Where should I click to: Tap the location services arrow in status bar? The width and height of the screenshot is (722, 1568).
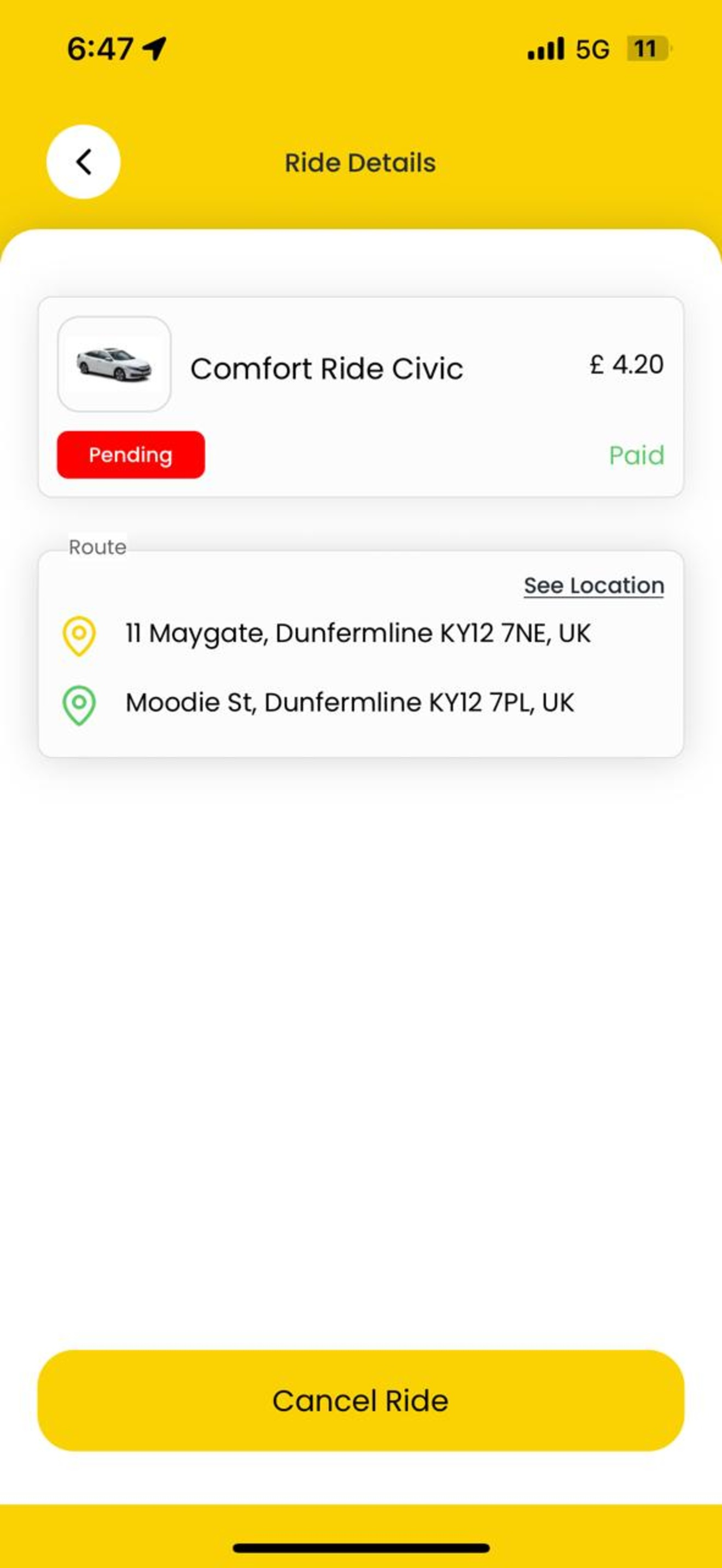[x=155, y=48]
